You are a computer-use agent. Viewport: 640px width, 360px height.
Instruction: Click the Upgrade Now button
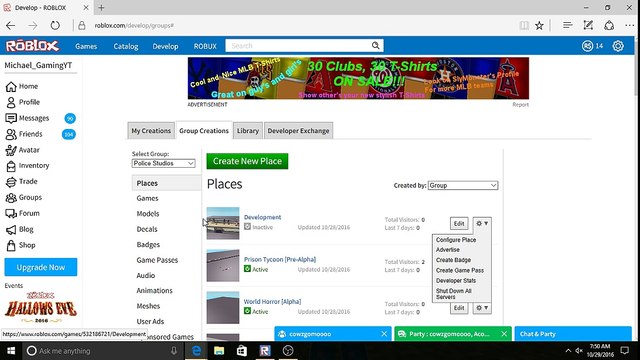[x=41, y=267]
